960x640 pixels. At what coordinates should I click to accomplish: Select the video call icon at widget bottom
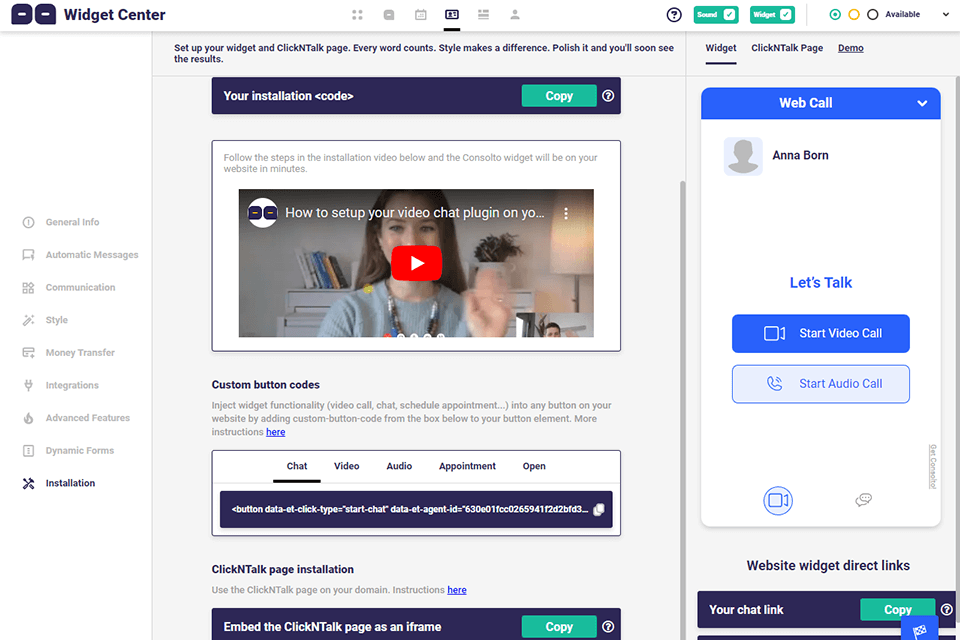pyautogui.click(x=778, y=501)
